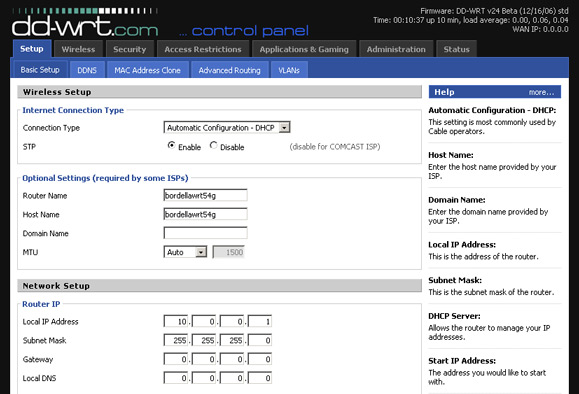Click second octet of Subnet Mask
579x394 pixels.
click(x=204, y=340)
